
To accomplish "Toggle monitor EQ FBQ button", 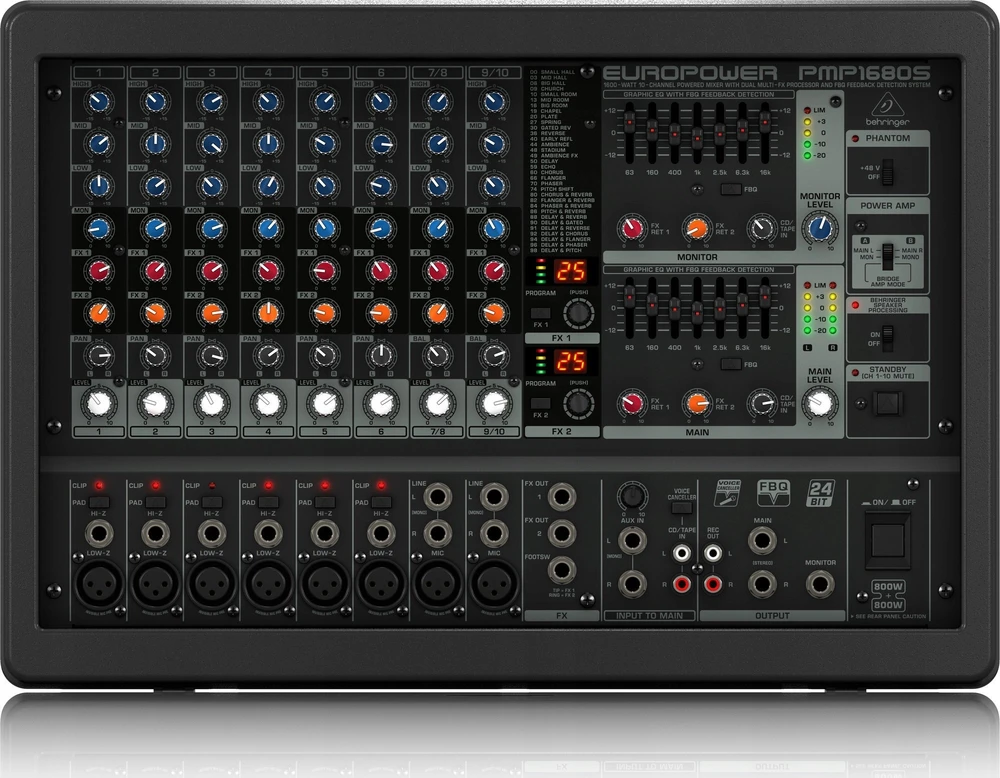I will pyautogui.click(x=731, y=189).
